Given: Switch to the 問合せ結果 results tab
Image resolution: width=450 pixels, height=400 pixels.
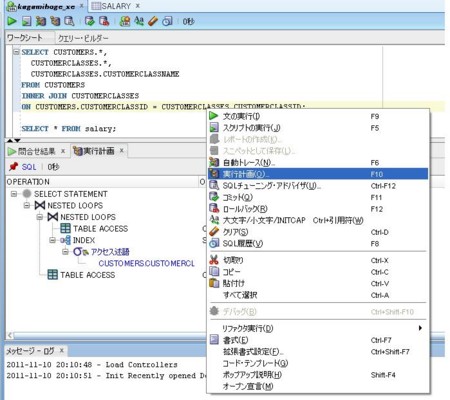Looking at the screenshot, I should (37, 151).
